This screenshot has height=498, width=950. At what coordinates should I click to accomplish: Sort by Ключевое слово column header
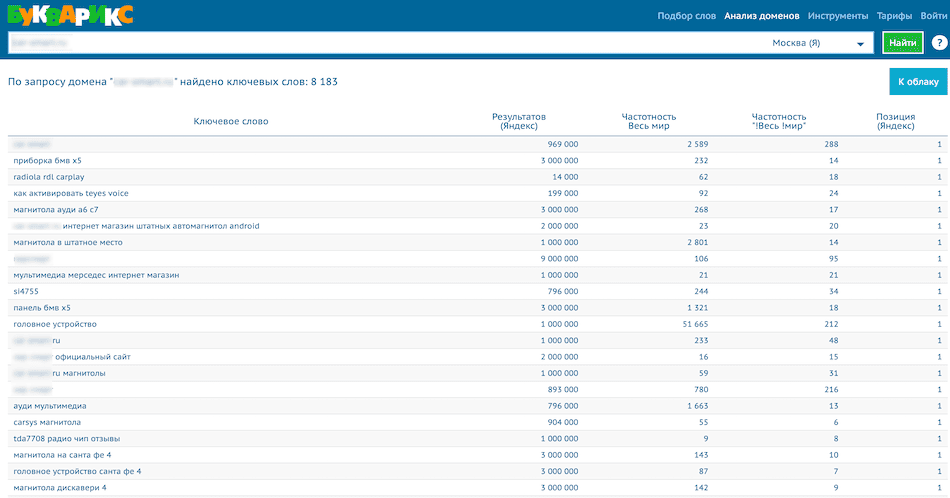[x=231, y=122]
